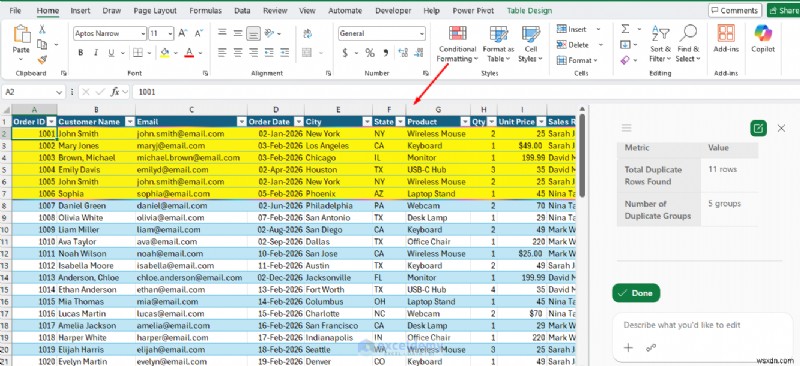Open the Comments button
The image size is (800, 366).
pos(735,10)
